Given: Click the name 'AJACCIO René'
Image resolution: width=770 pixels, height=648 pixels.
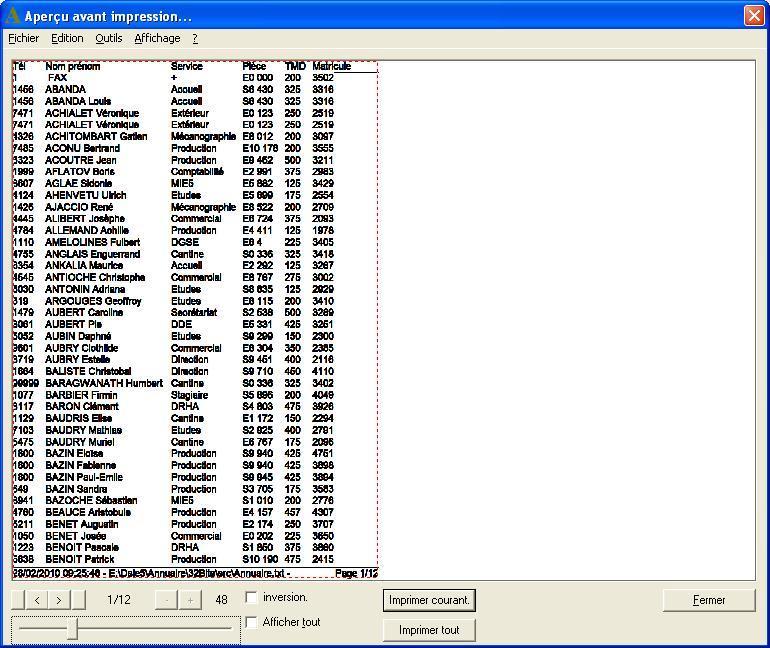Looking at the screenshot, I should (x=79, y=207).
